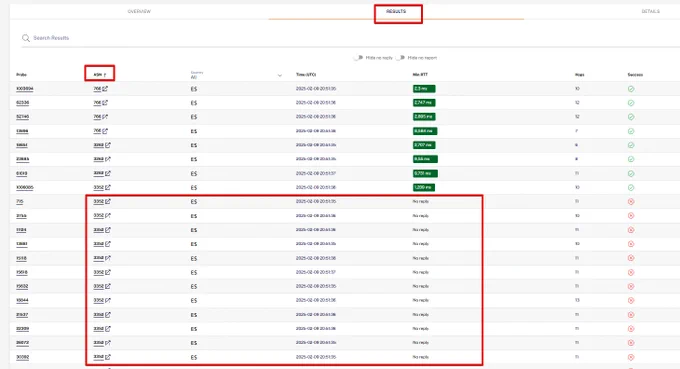Click external link icon in probe 62336 row
Image resolution: width=680 pixels, height=369 pixels.
pos(105,103)
